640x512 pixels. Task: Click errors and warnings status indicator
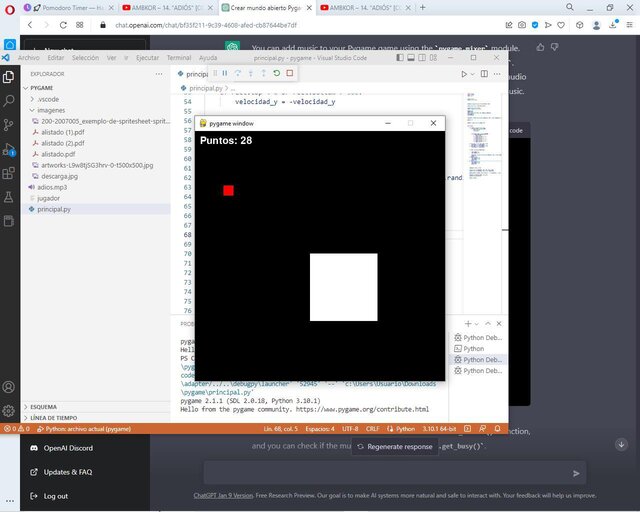point(17,429)
